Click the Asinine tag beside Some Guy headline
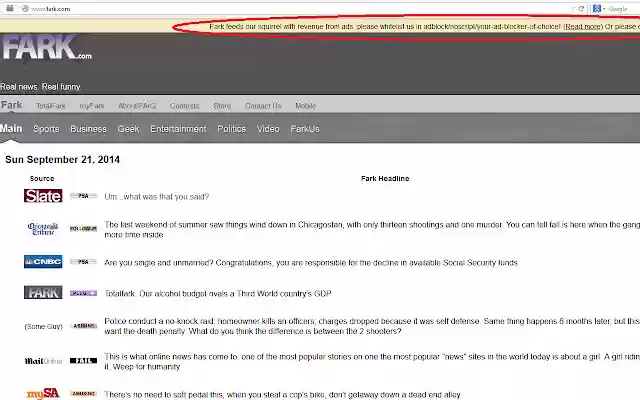The height and width of the screenshot is (400, 640). [x=83, y=326]
